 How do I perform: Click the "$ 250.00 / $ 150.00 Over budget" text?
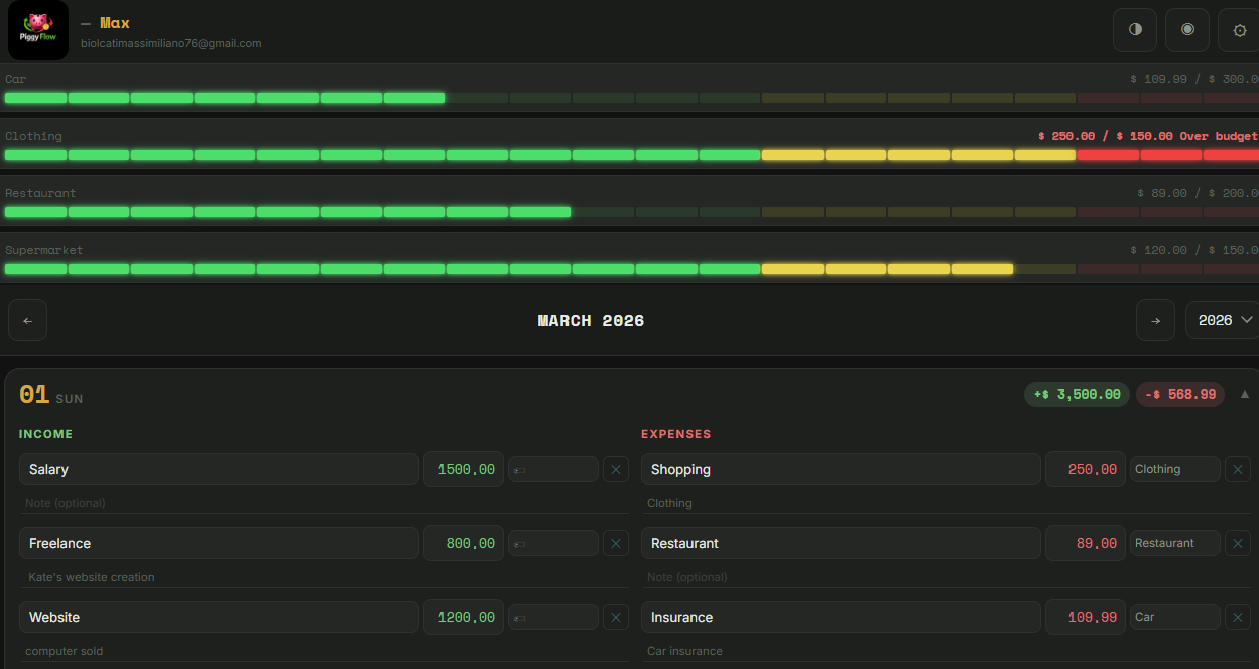click(x=1147, y=136)
